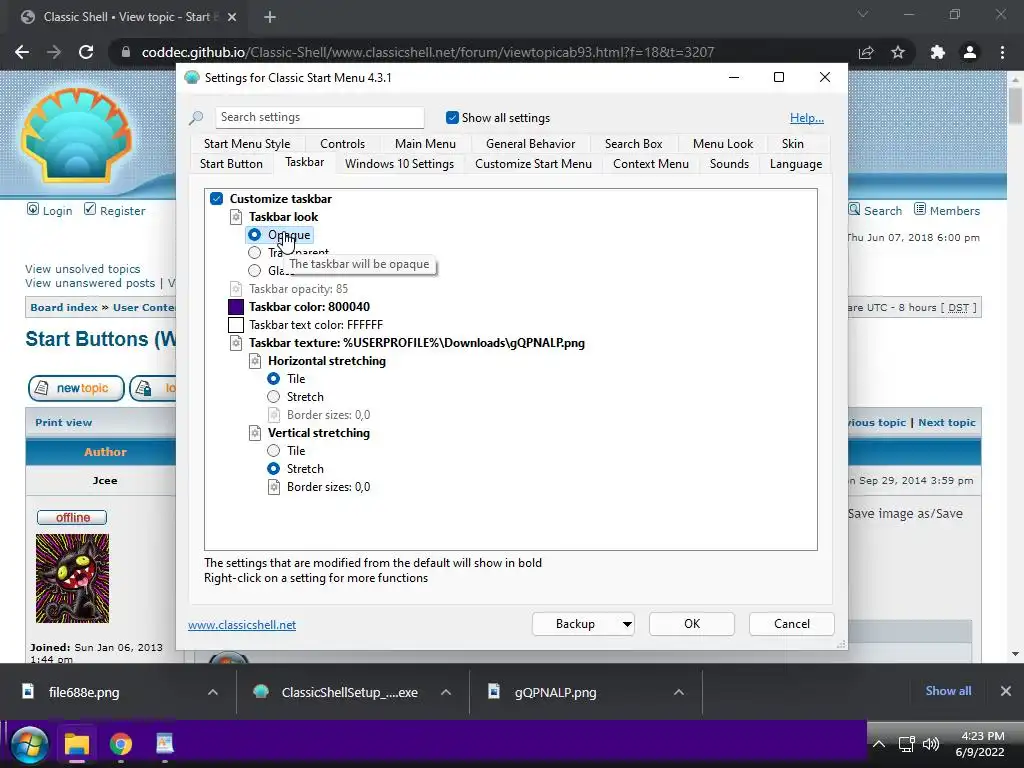Image resolution: width=1024 pixels, height=768 pixels.
Task: Click the Search settings field
Action: coord(320,118)
